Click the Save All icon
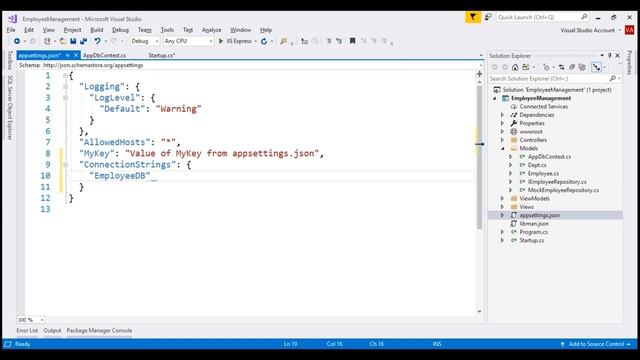This screenshot has height=360, width=640. tap(84, 41)
